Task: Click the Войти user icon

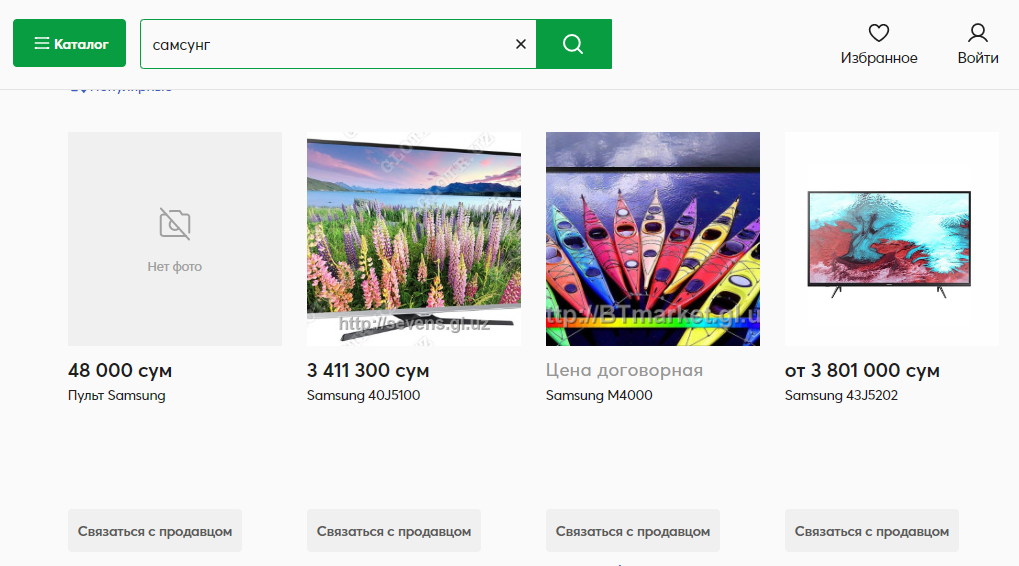Action: (x=977, y=32)
